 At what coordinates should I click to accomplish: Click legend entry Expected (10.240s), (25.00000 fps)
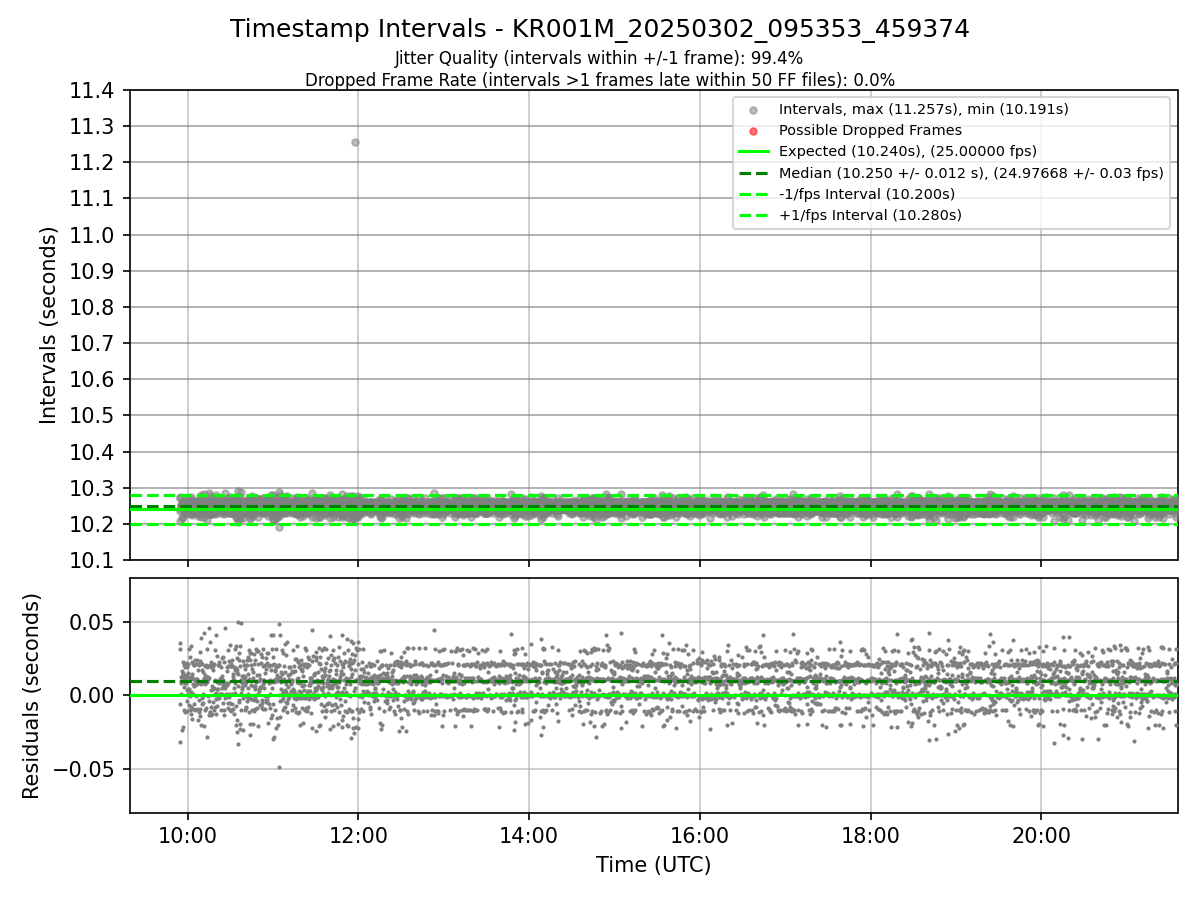[x=908, y=151]
